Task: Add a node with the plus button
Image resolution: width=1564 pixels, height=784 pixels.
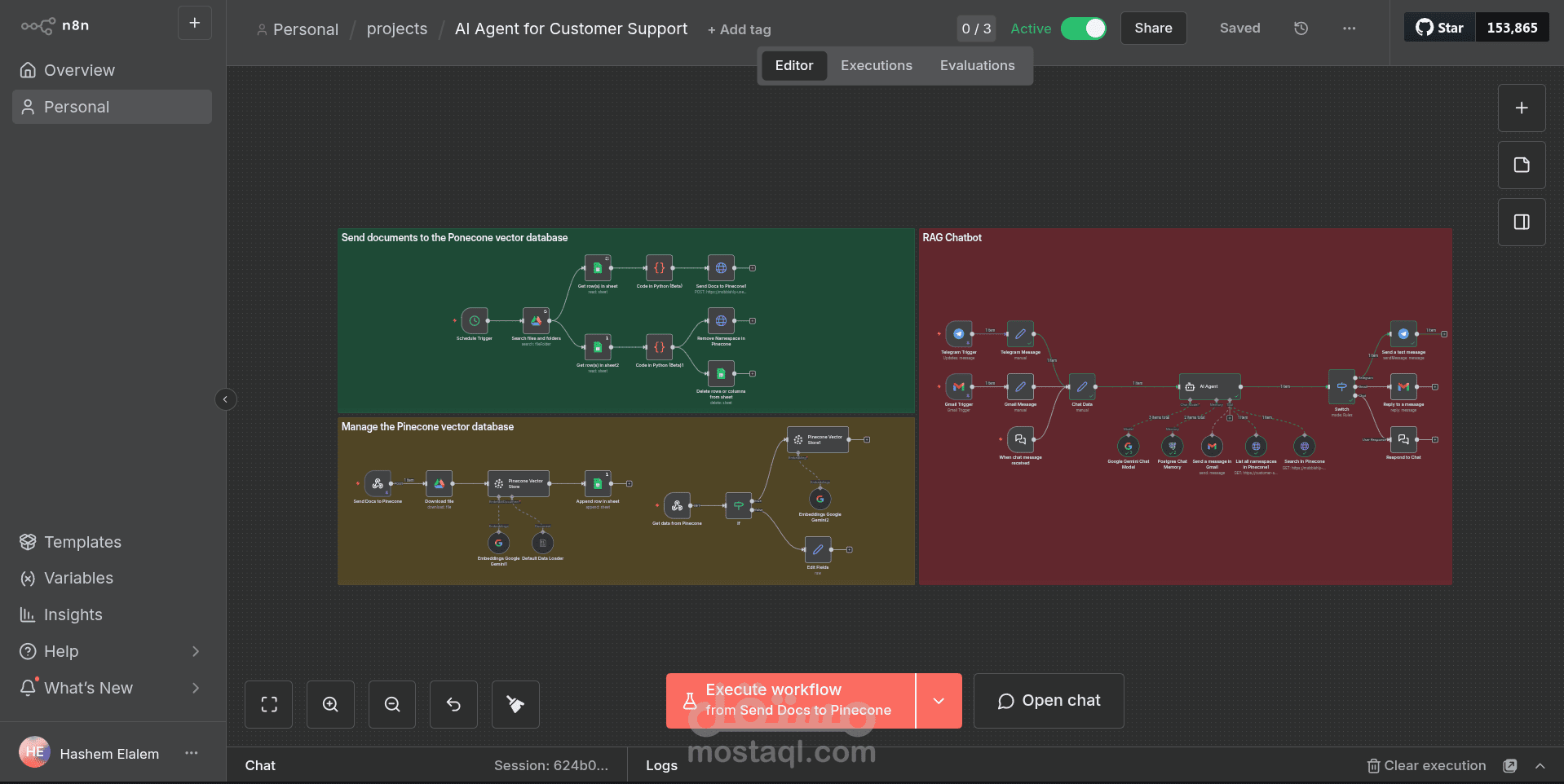Action: (x=1522, y=108)
